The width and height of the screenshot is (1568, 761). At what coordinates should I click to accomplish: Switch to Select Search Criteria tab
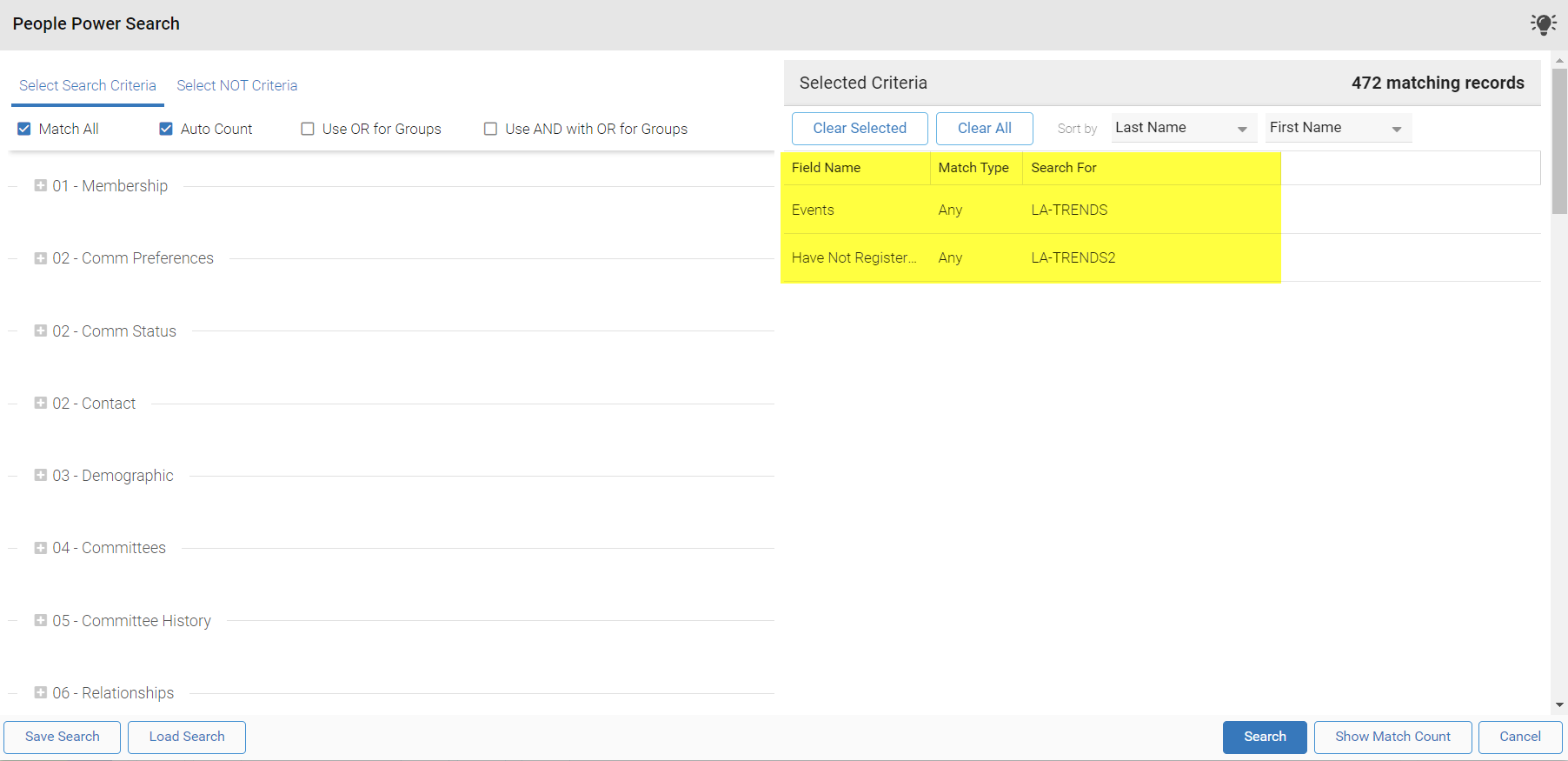pyautogui.click(x=88, y=85)
